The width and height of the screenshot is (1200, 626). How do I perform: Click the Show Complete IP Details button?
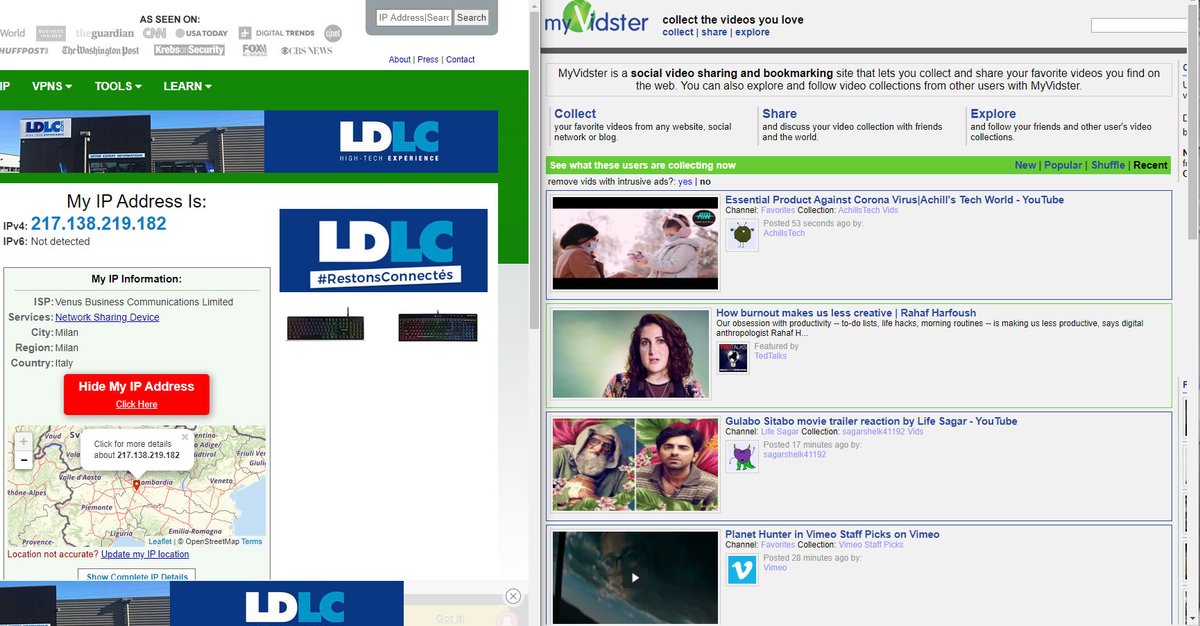[x=137, y=576]
